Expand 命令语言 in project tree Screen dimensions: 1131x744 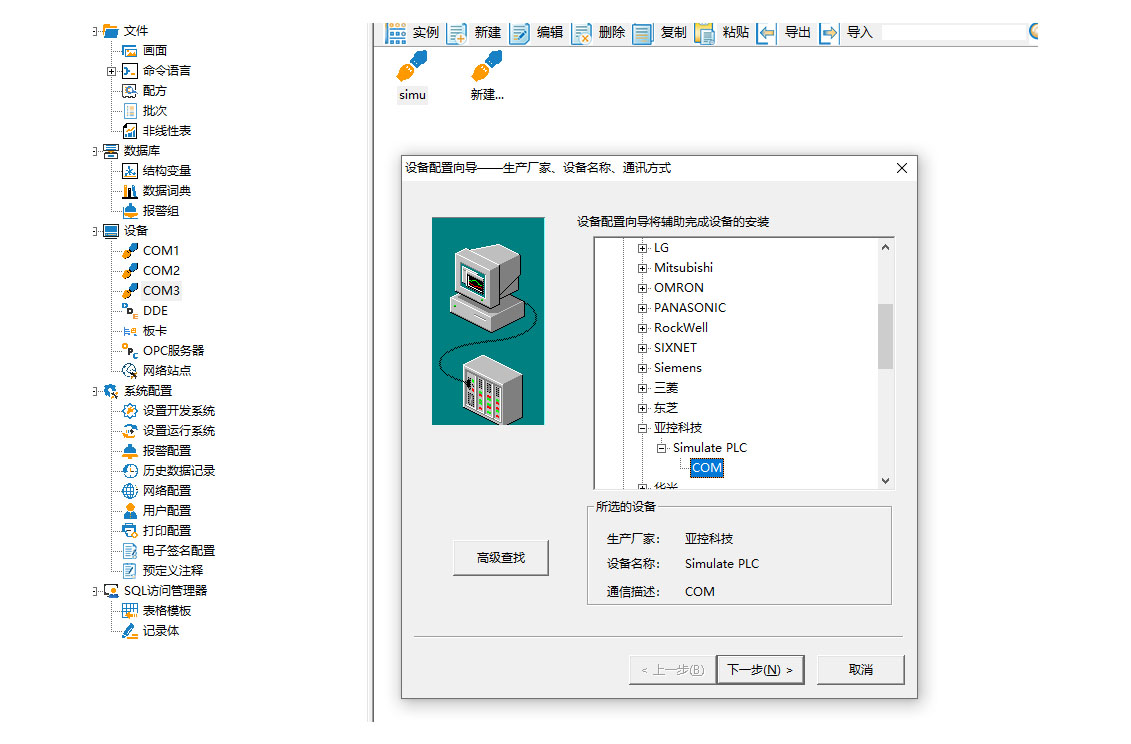pos(111,71)
